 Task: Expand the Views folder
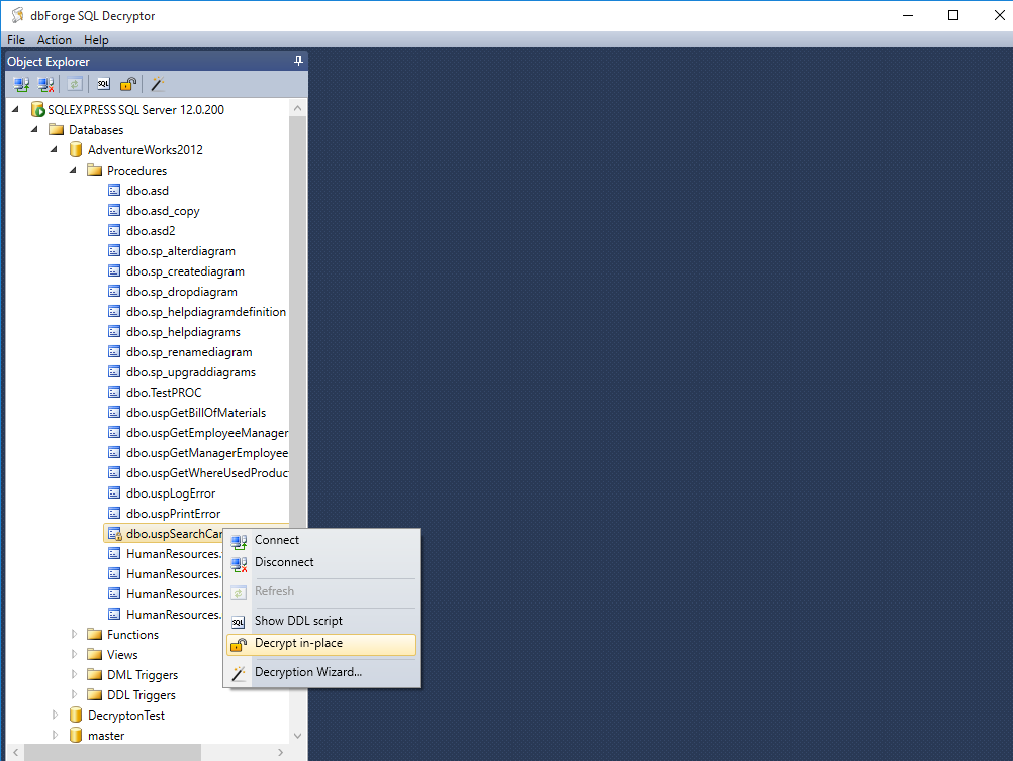[74, 654]
